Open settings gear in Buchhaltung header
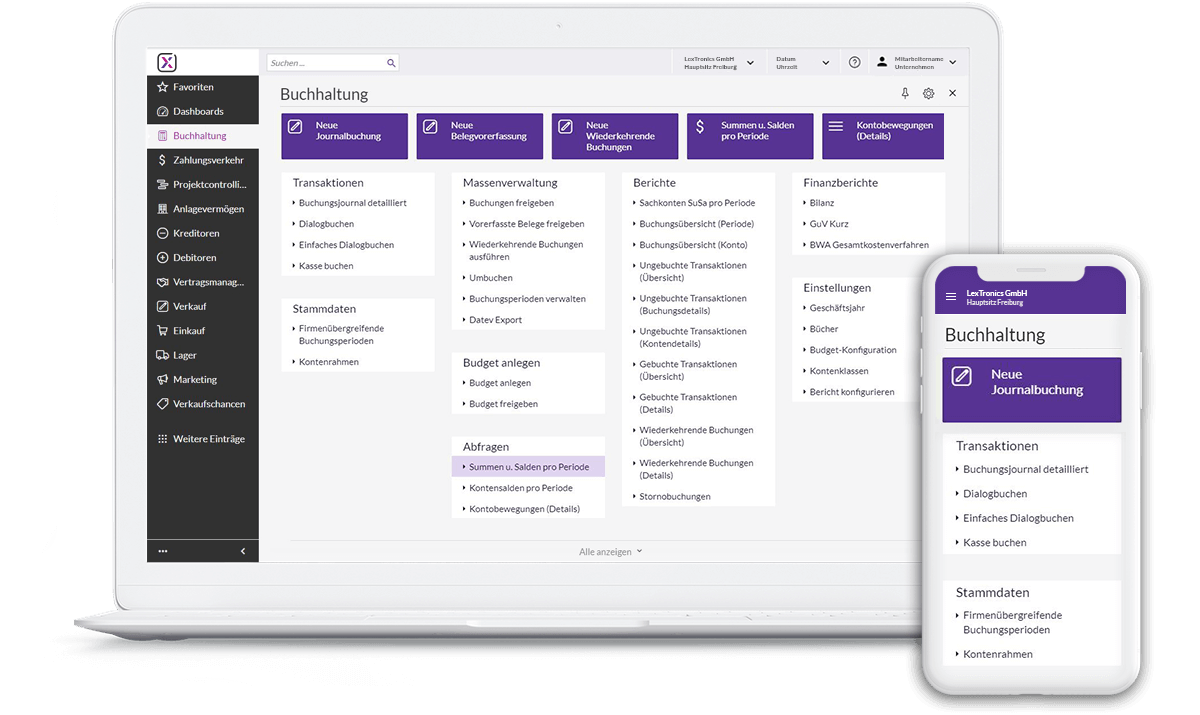This screenshot has height=715, width=1200. pos(928,93)
